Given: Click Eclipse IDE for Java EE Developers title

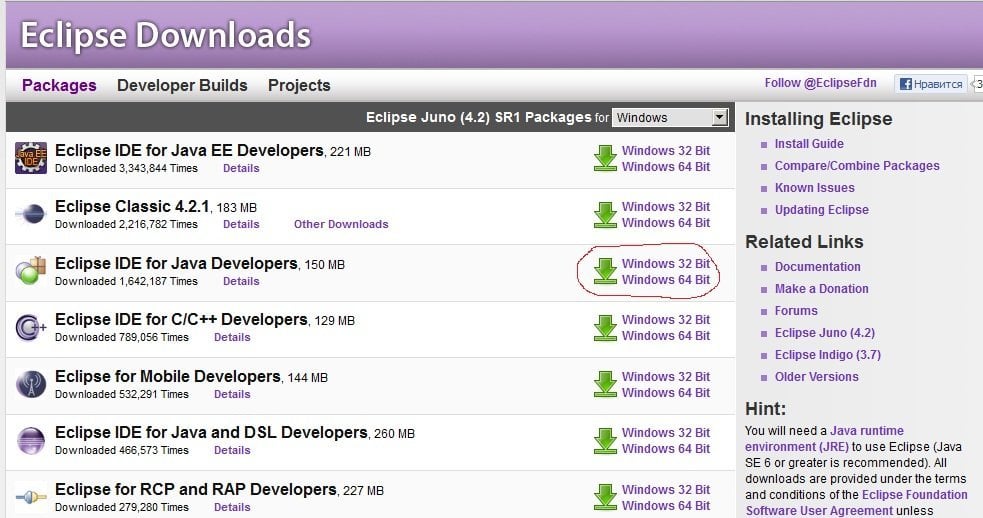Looking at the screenshot, I should pos(189,151).
